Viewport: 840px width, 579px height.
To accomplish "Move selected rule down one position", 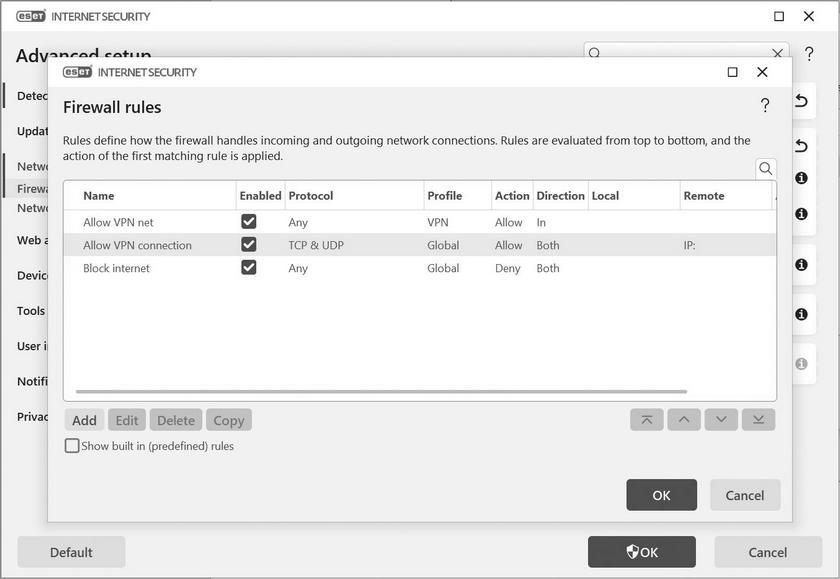I will (721, 420).
